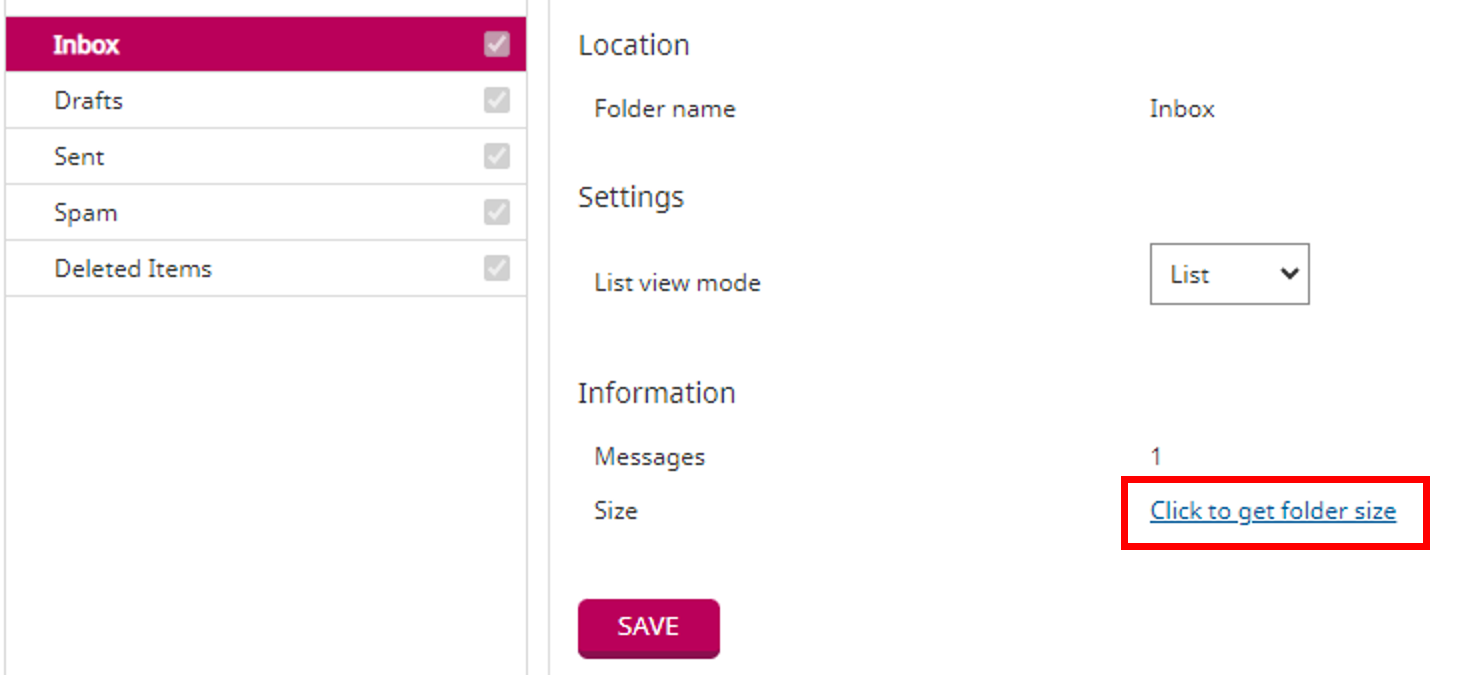Click to get folder size link
Viewport: 1459px width, 675px height.
pyautogui.click(x=1274, y=511)
